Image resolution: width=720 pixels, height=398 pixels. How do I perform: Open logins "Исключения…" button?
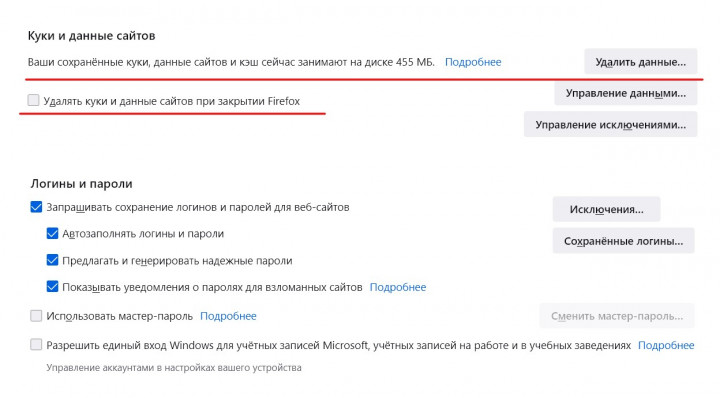point(607,209)
